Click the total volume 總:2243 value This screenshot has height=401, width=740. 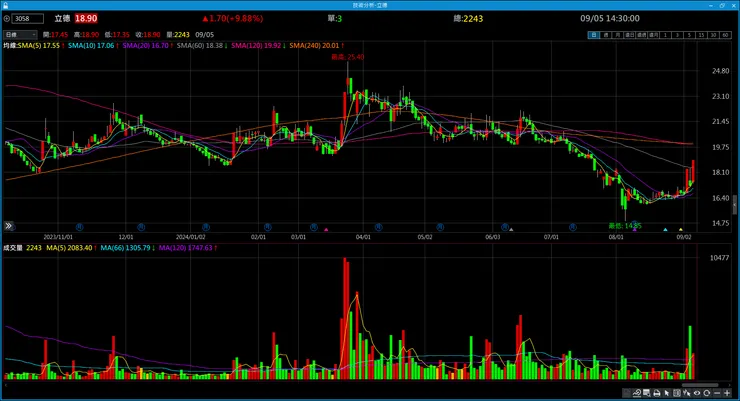pyautogui.click(x=468, y=18)
